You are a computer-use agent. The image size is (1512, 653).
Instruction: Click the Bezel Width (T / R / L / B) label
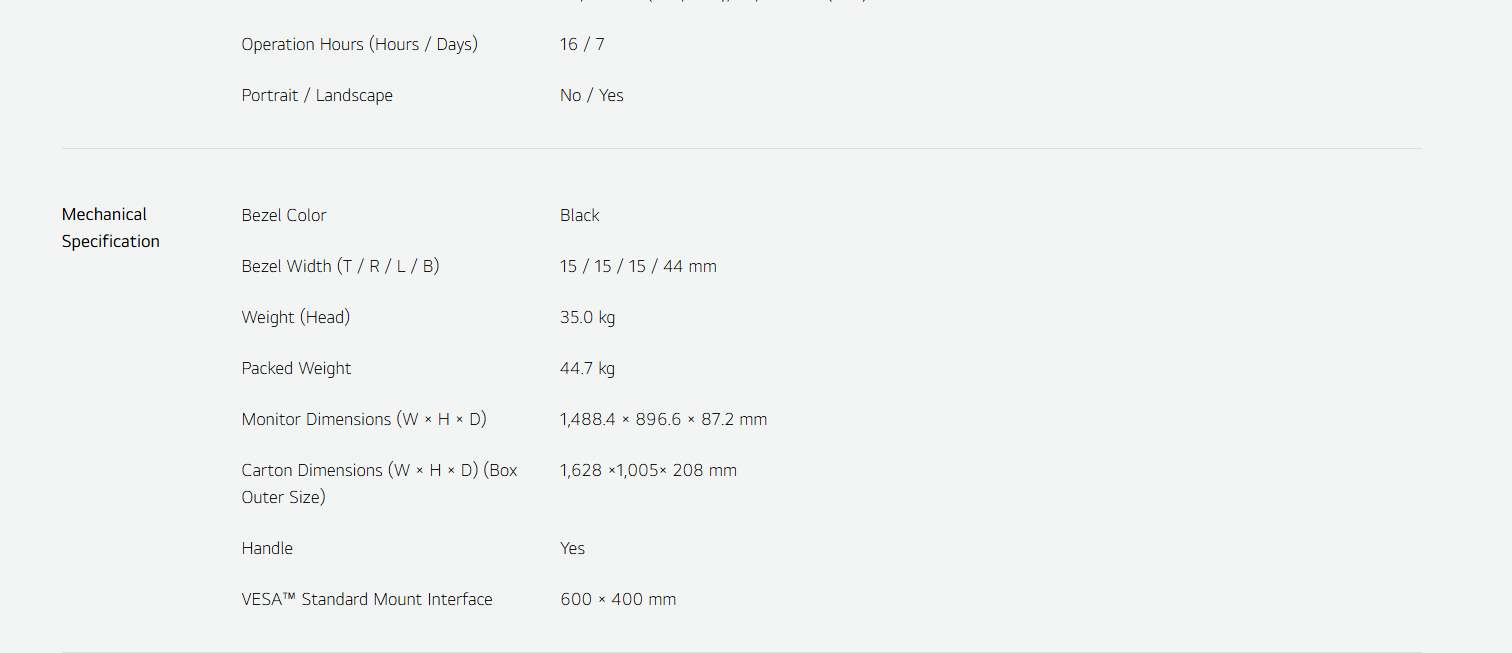coord(340,267)
